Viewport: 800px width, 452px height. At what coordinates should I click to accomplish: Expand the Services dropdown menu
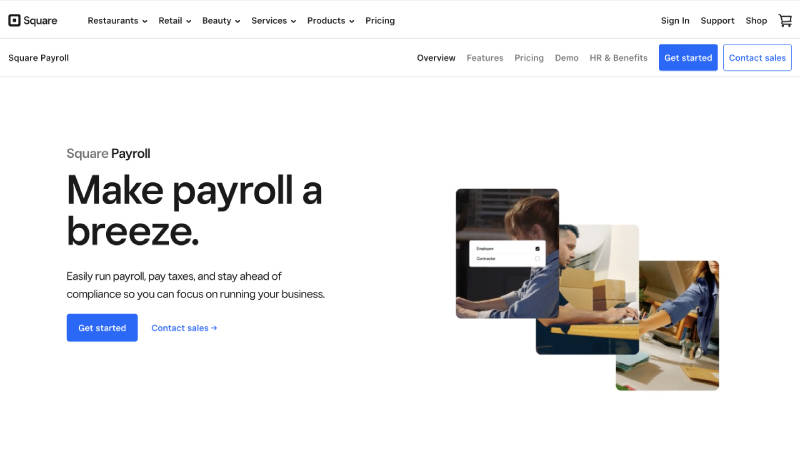pos(273,20)
